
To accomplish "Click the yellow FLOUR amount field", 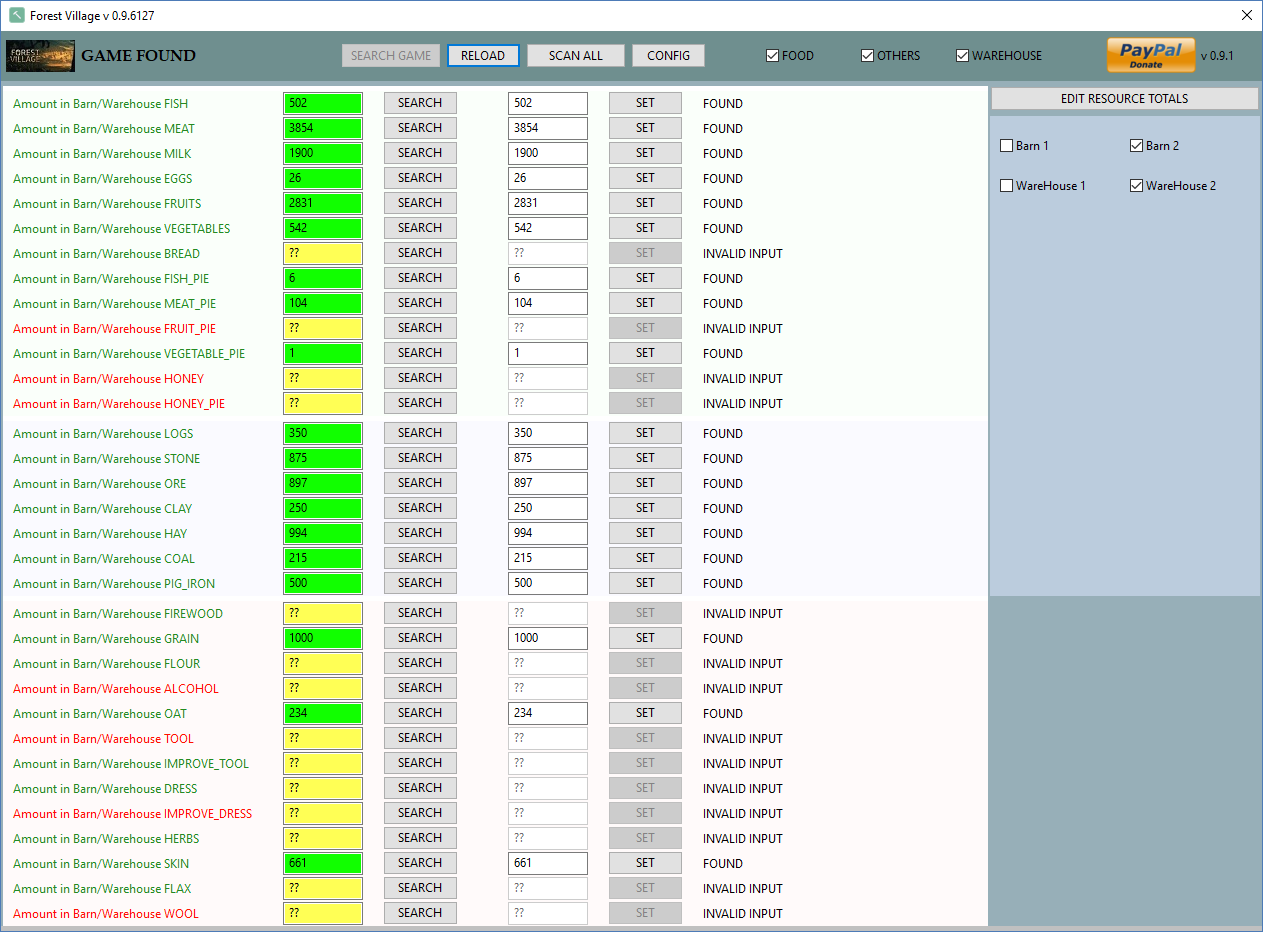I will click(x=323, y=663).
